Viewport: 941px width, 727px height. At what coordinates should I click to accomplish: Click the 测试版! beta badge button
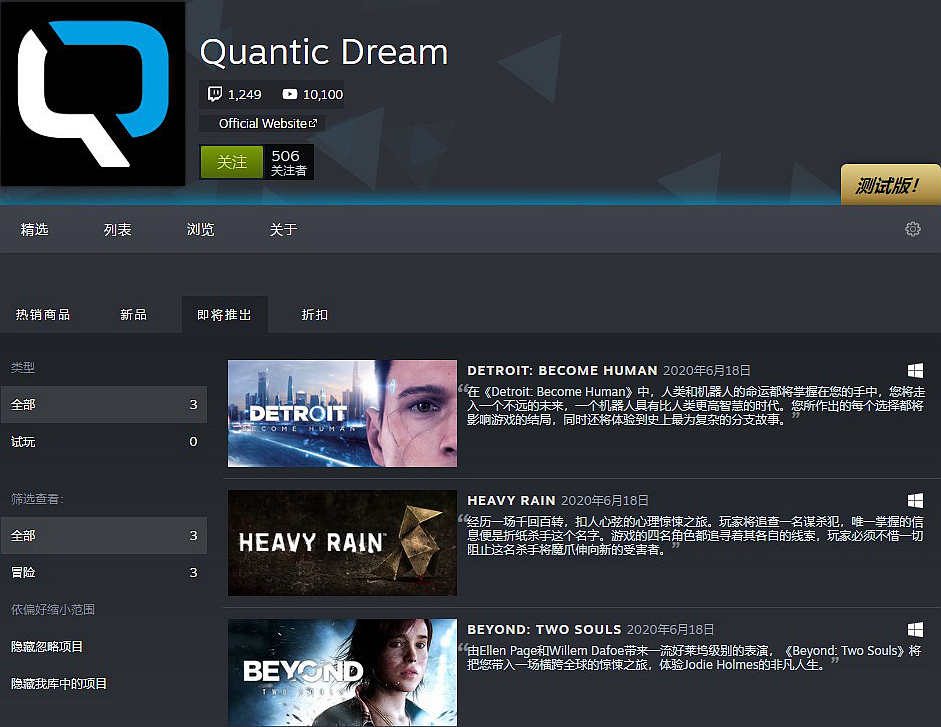pyautogui.click(x=891, y=184)
